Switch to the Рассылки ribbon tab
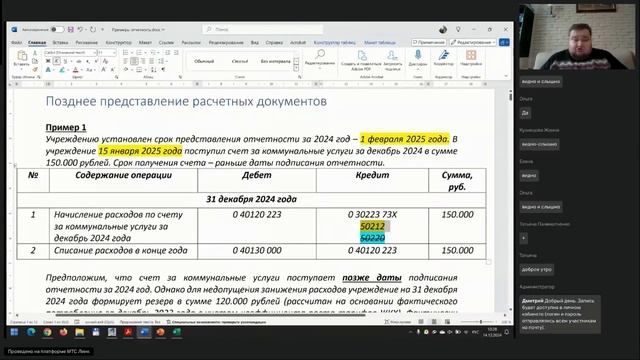The height and width of the screenshot is (360, 640). click(191, 42)
